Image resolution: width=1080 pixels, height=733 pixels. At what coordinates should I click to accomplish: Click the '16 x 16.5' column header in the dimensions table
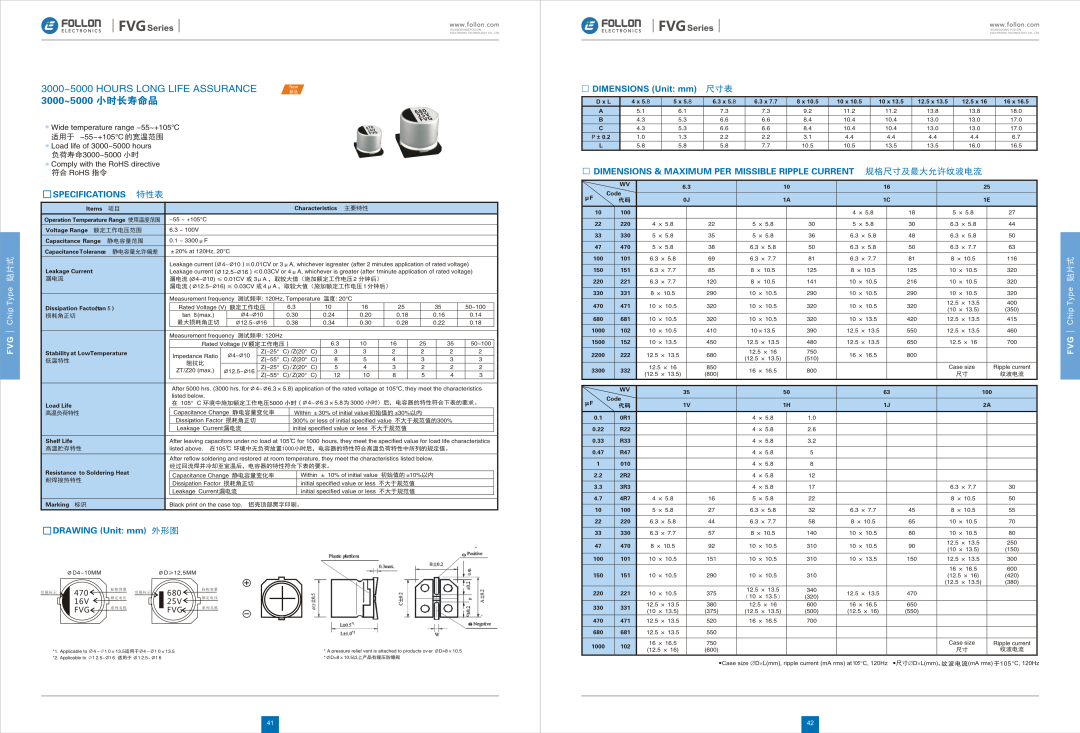[1016, 102]
